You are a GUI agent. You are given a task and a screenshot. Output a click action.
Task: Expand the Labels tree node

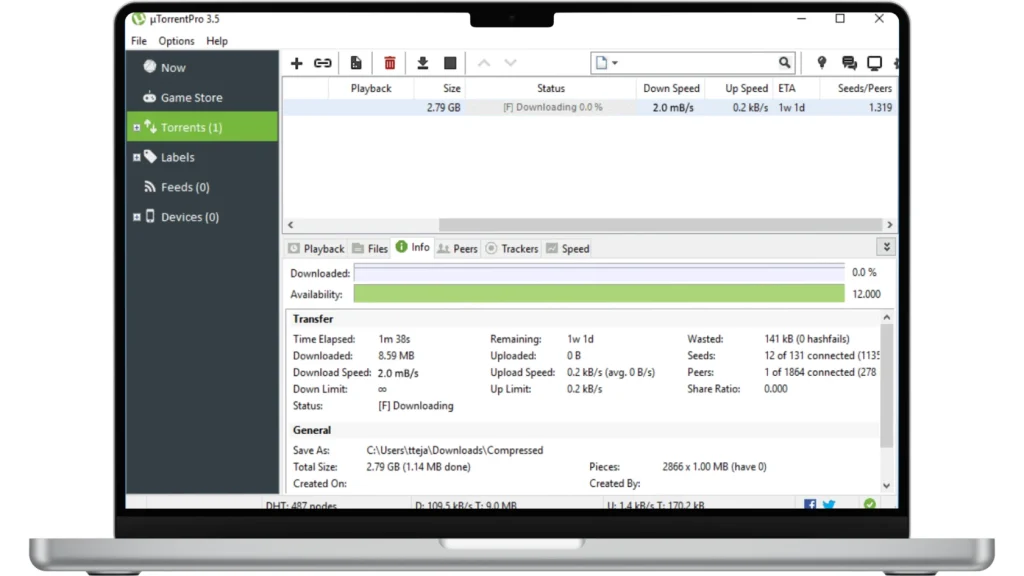pos(137,158)
